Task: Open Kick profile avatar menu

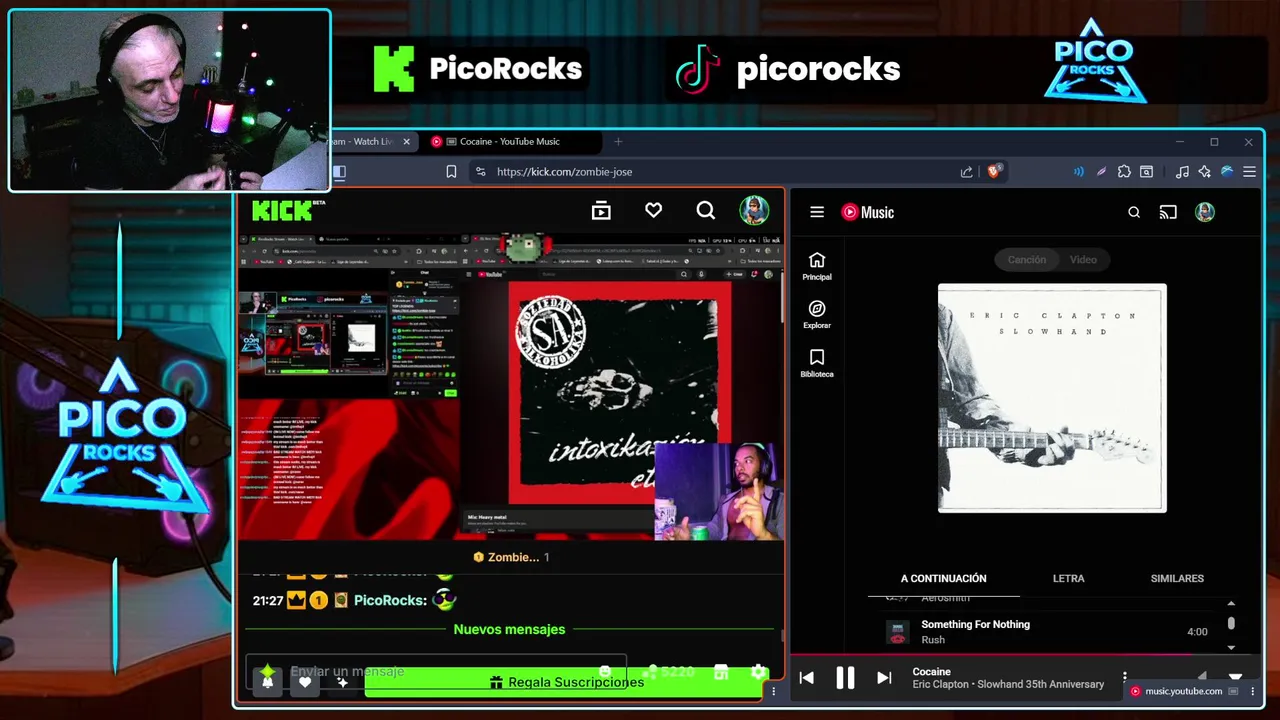Action: [x=754, y=210]
